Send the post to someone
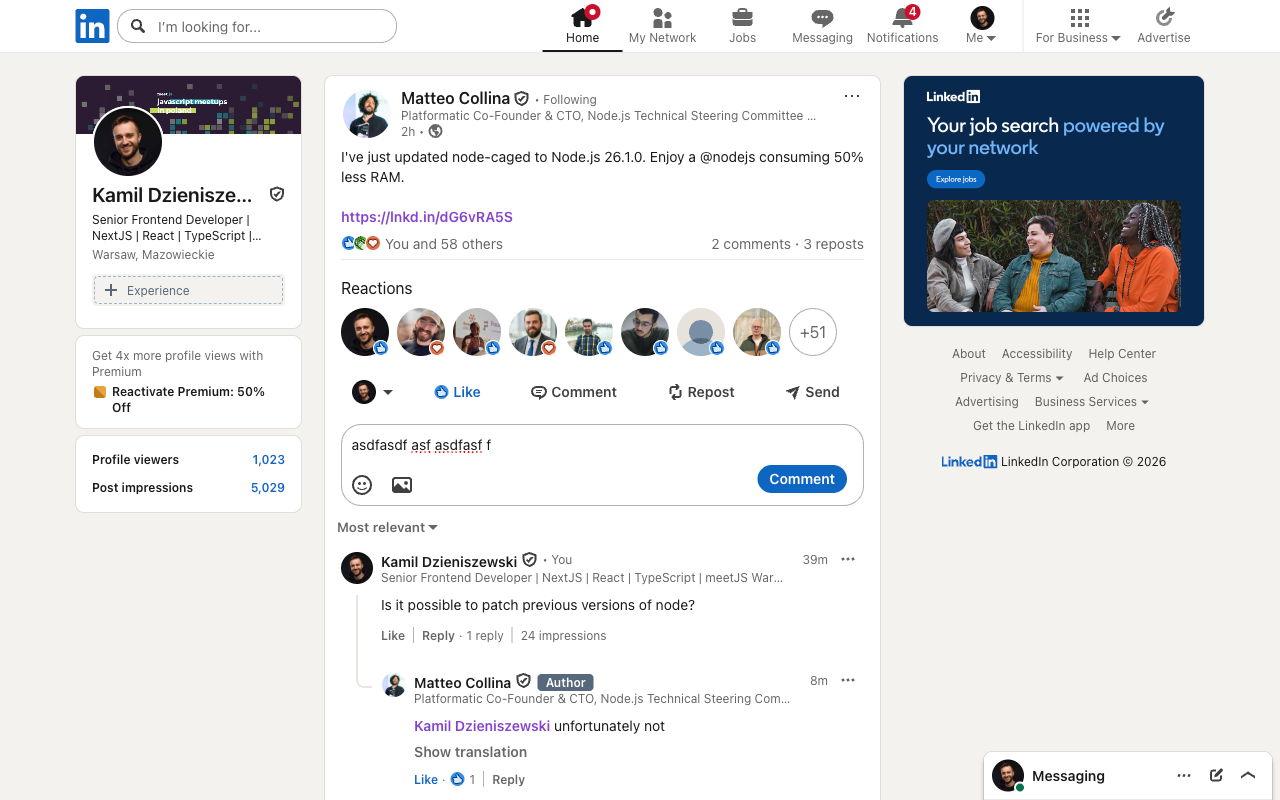This screenshot has height=800, width=1280. (812, 392)
